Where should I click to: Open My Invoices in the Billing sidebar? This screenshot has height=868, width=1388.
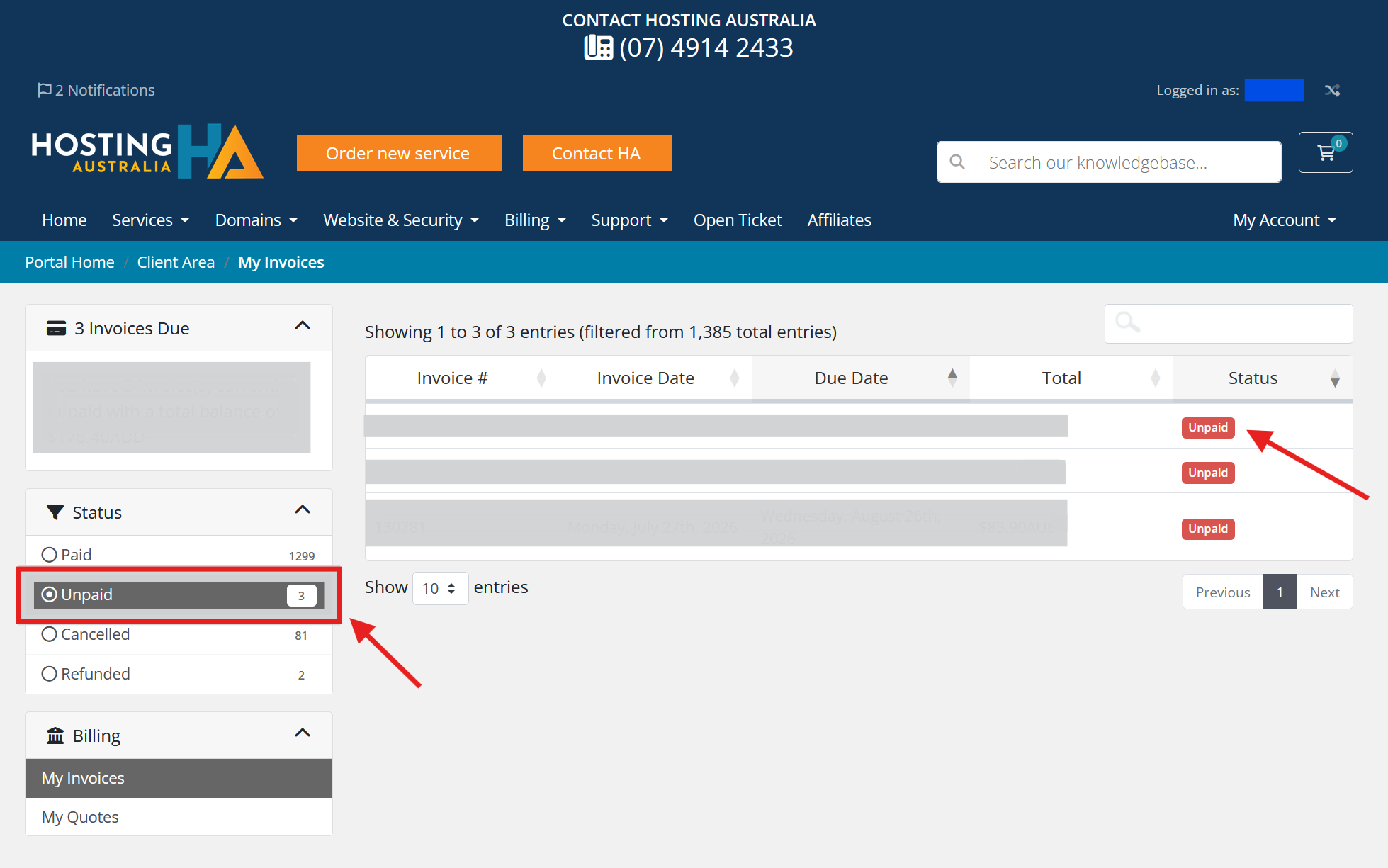(179, 778)
